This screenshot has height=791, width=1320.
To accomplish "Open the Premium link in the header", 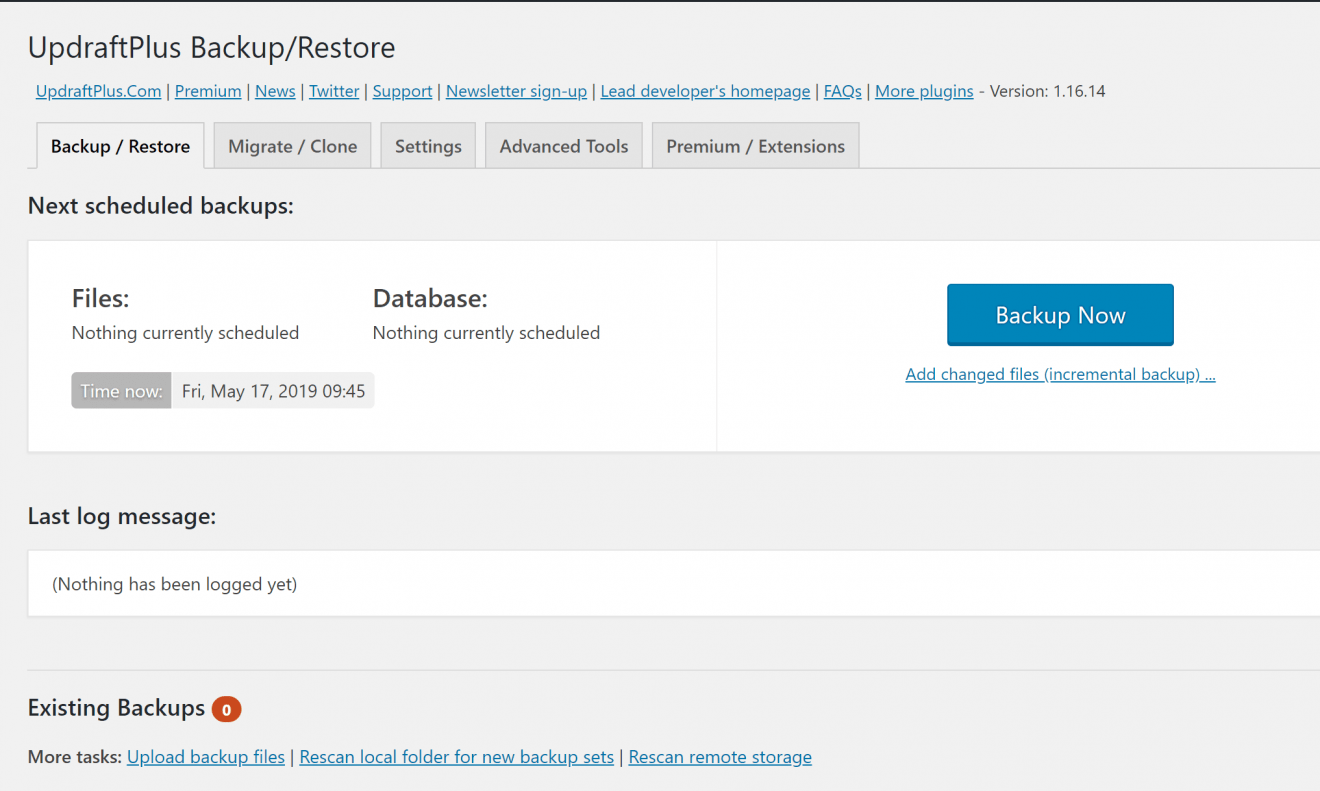I will click(207, 91).
